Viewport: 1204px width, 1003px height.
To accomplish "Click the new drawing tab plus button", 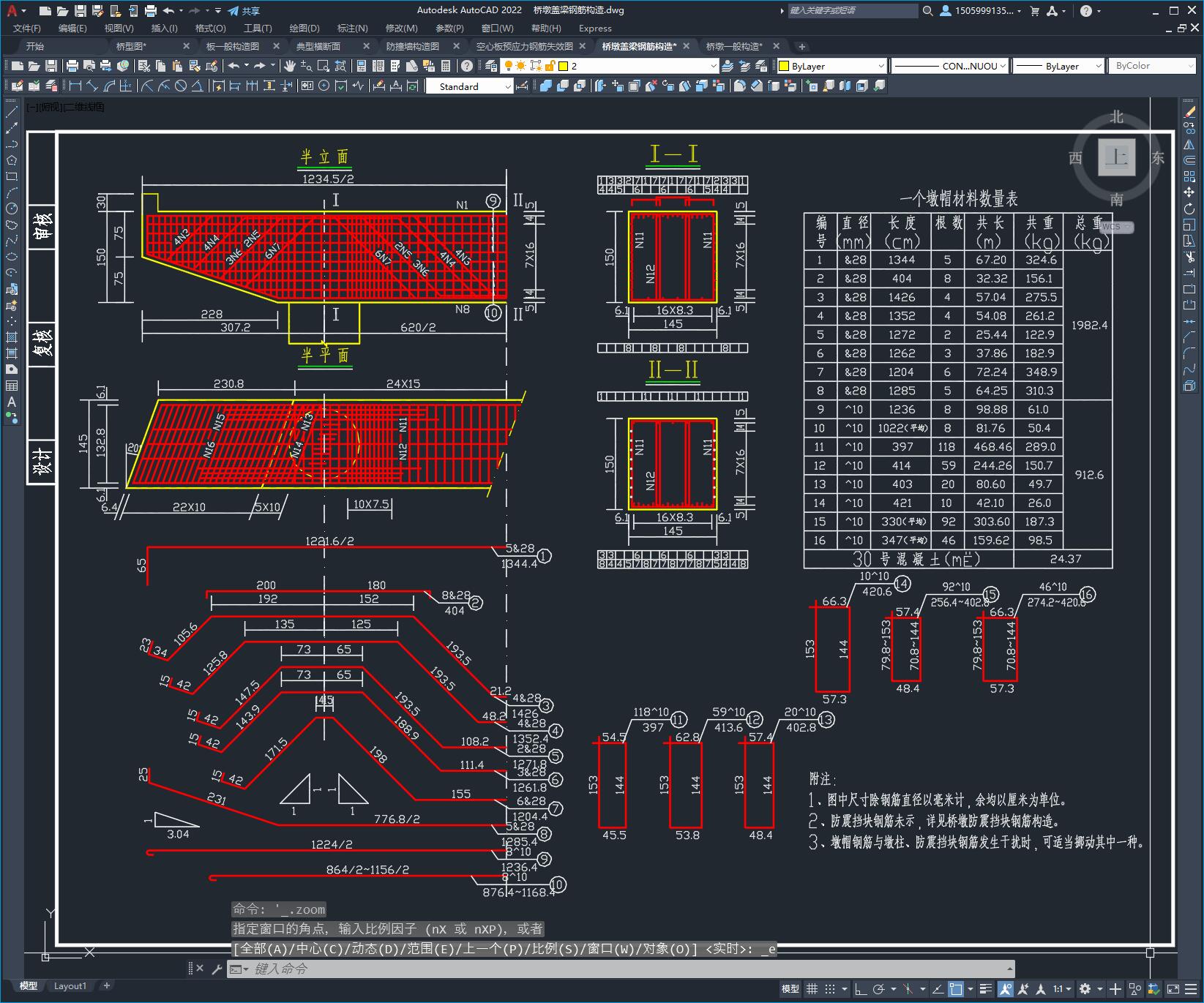I will (x=802, y=46).
